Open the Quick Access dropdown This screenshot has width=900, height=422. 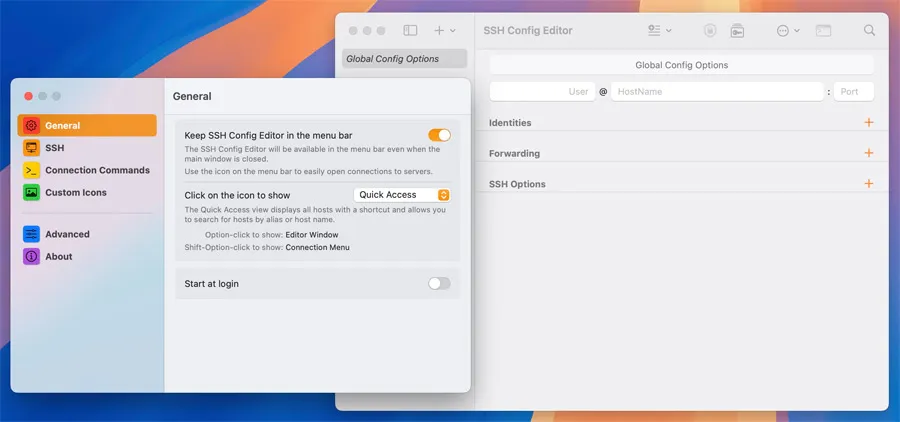click(x=402, y=195)
